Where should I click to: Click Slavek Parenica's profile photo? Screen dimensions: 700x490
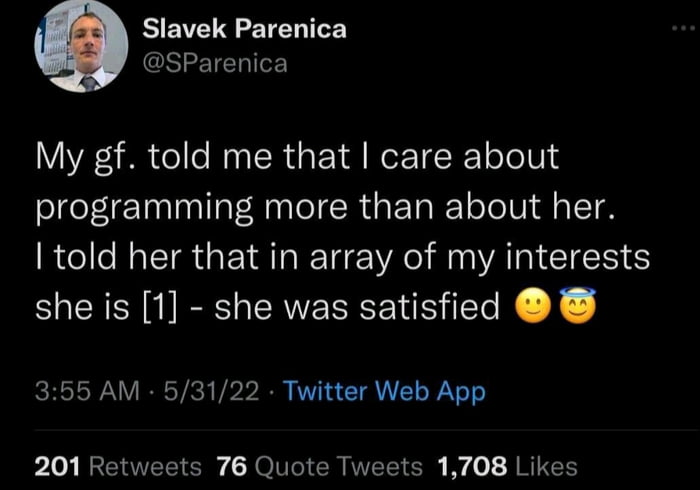click(x=81, y=46)
